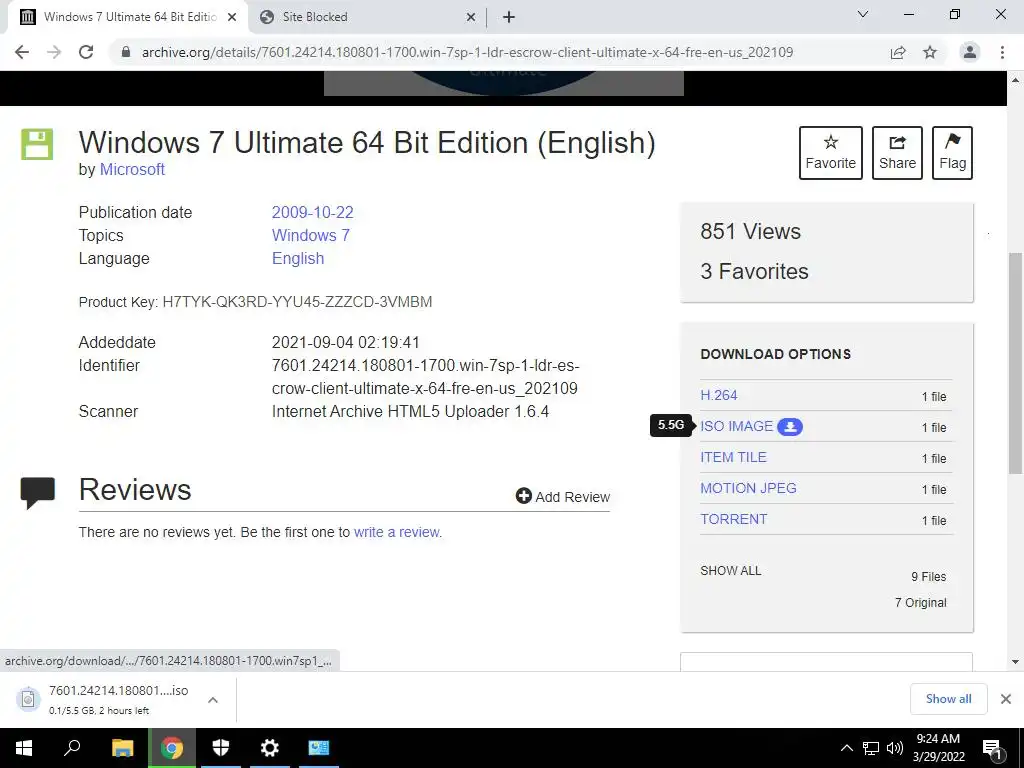Open the taskbar clock and calendar

[938, 748]
